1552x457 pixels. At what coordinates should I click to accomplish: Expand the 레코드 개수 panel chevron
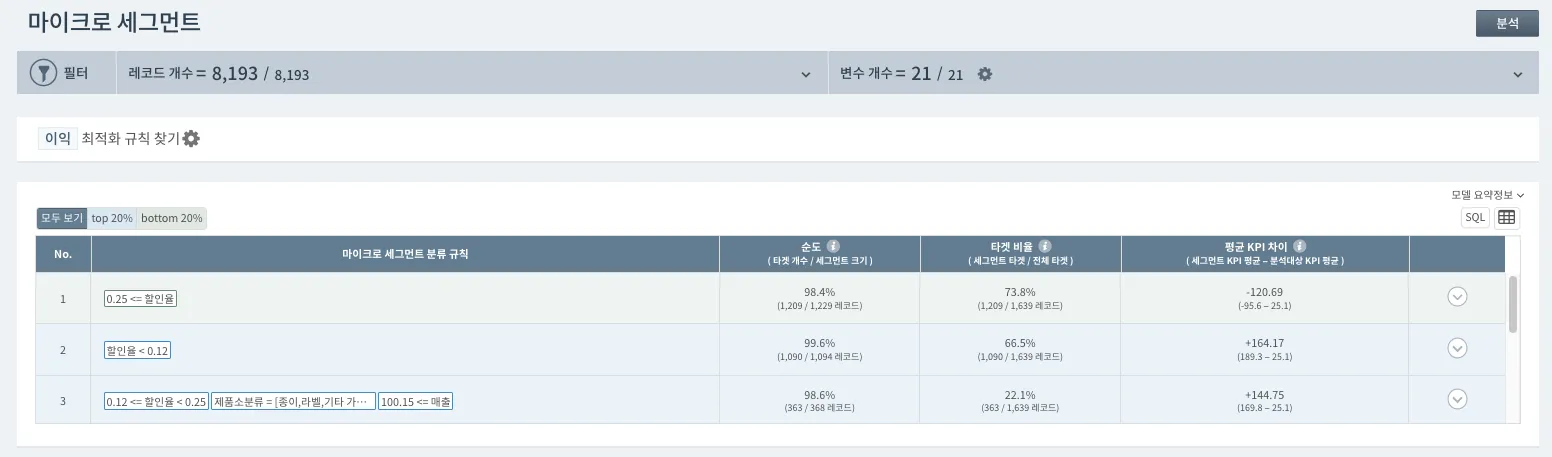(806, 75)
